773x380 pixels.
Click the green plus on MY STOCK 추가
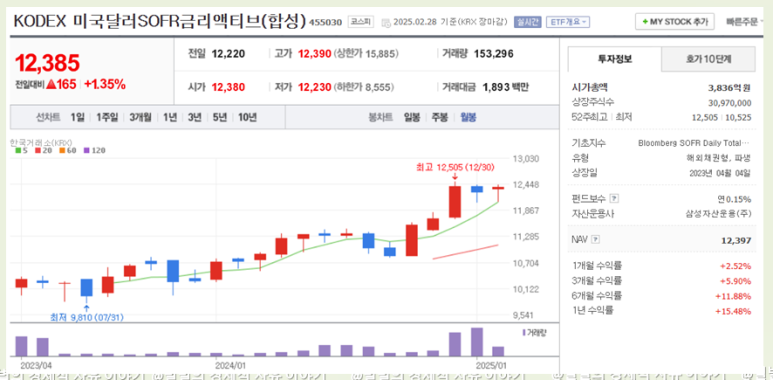point(645,22)
